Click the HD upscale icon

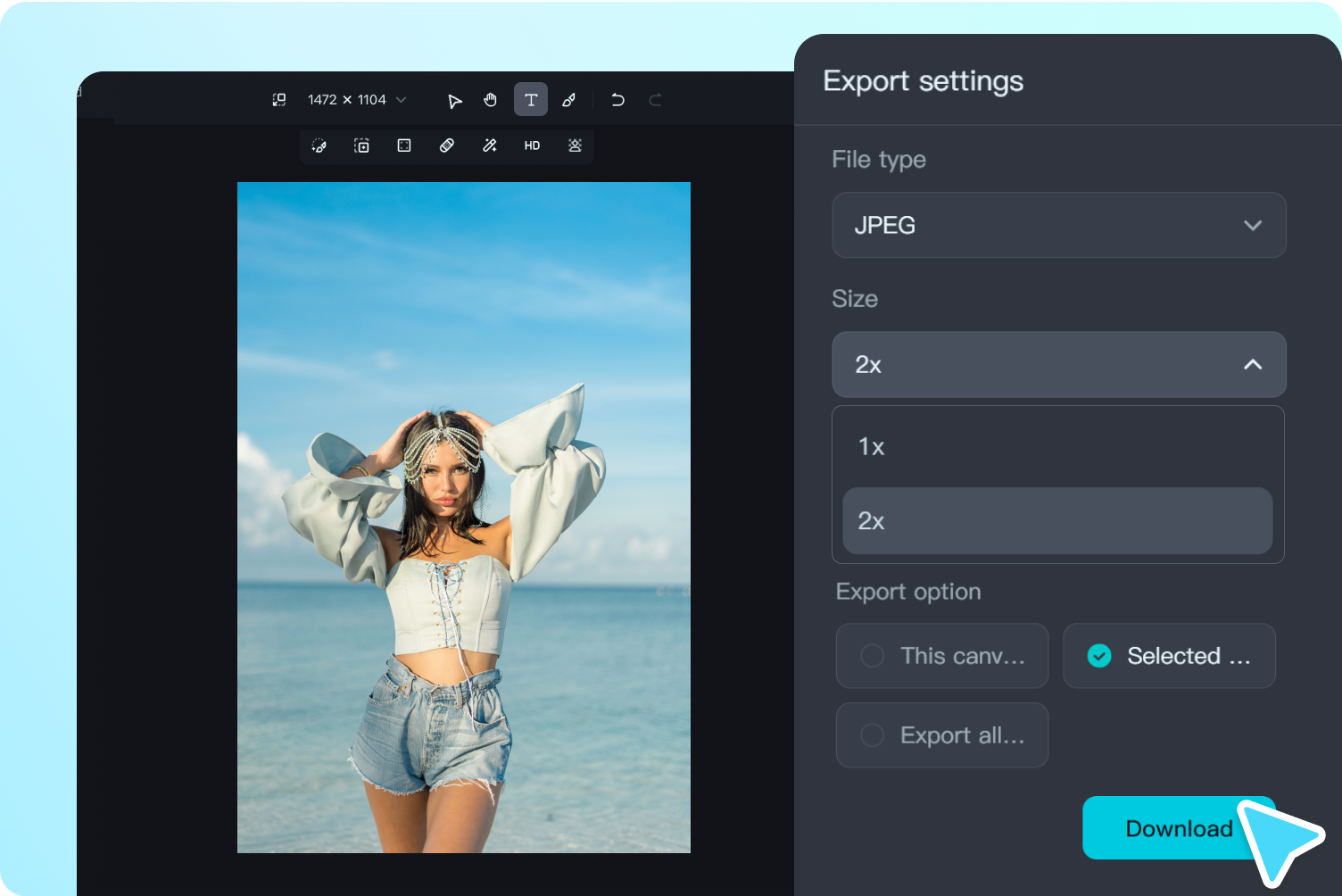[x=532, y=145]
